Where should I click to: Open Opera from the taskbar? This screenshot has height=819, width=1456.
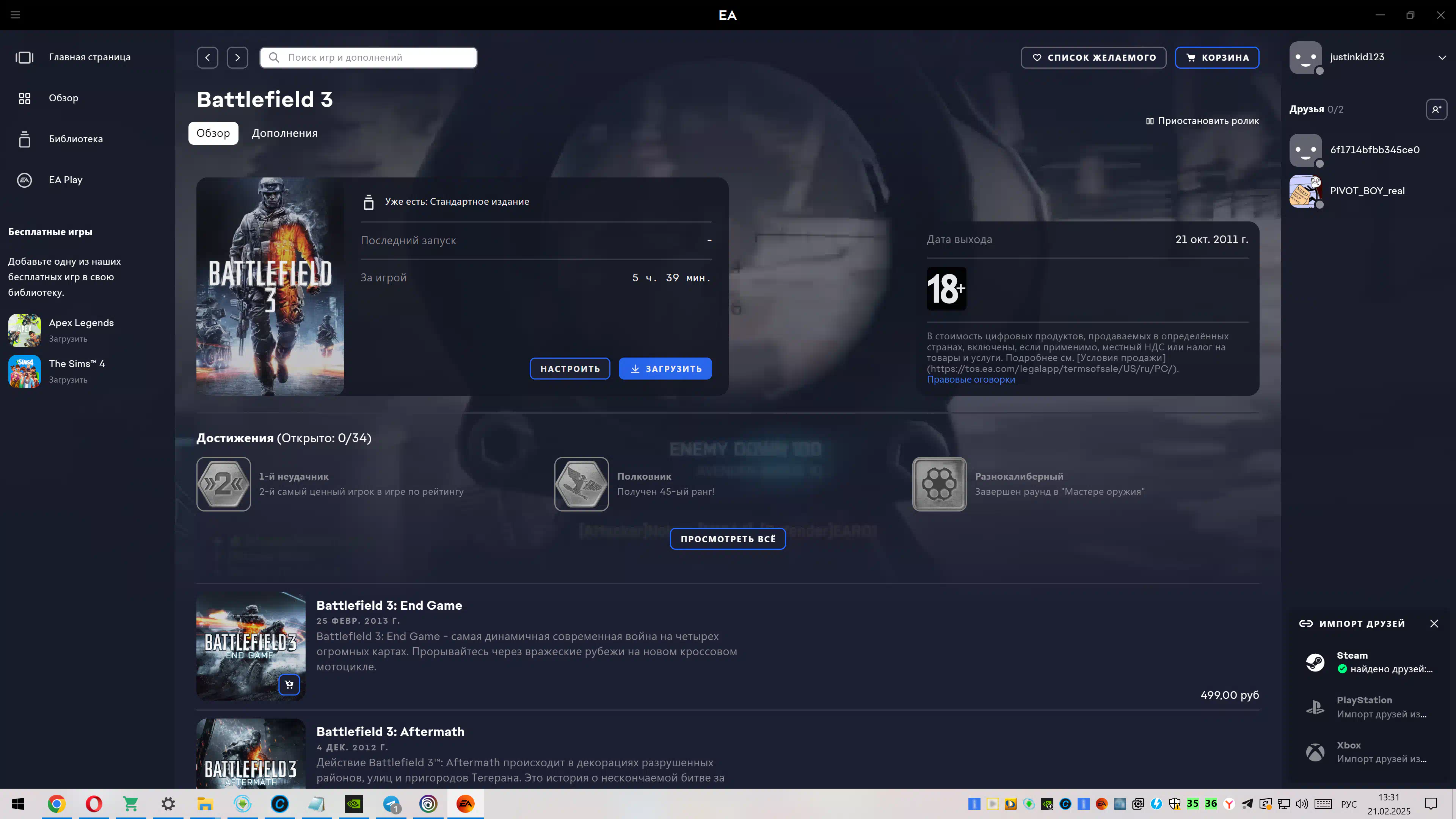[94, 804]
